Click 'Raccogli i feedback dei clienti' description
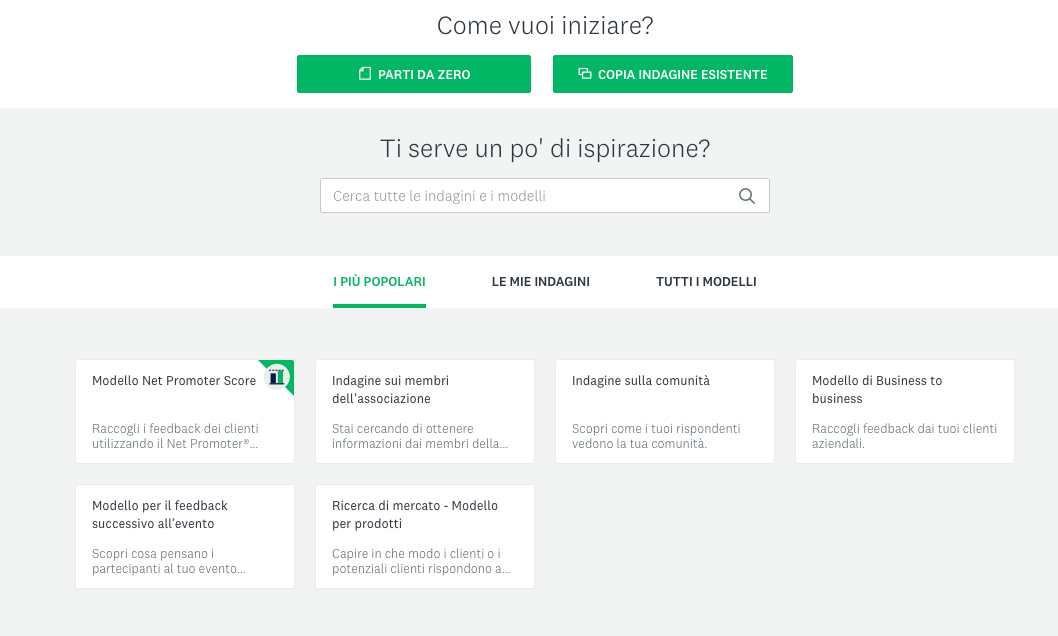The height and width of the screenshot is (636, 1058). (x=175, y=436)
